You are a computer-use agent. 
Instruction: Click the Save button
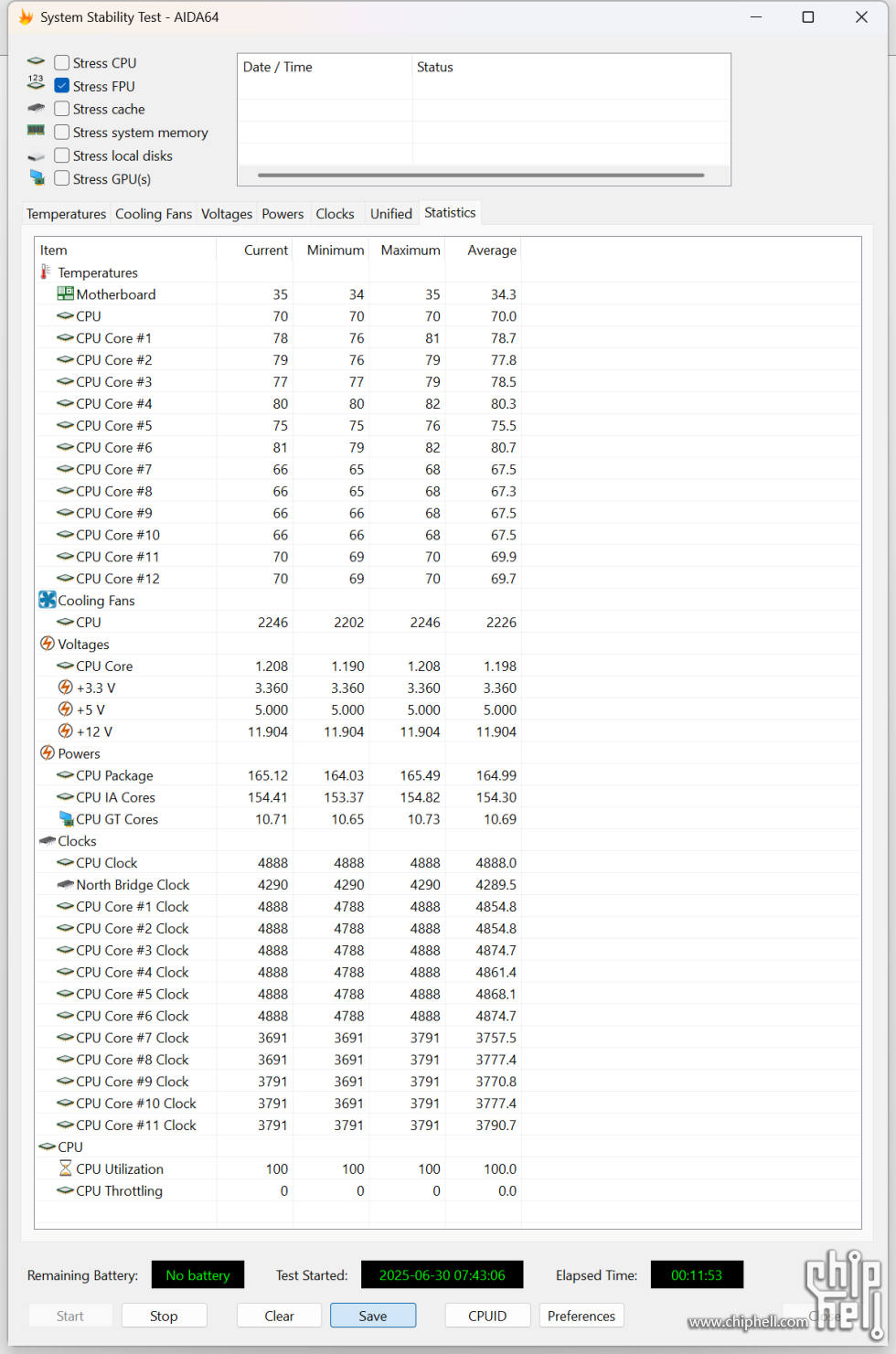coord(373,1316)
